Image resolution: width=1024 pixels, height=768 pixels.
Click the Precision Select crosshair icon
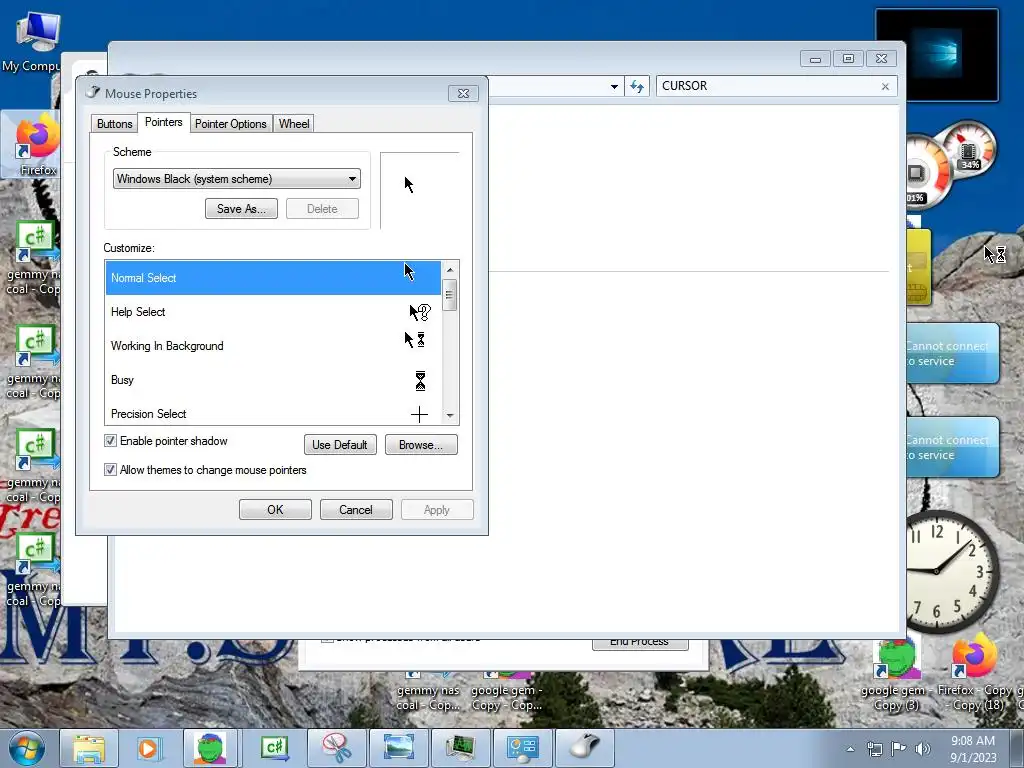click(419, 414)
